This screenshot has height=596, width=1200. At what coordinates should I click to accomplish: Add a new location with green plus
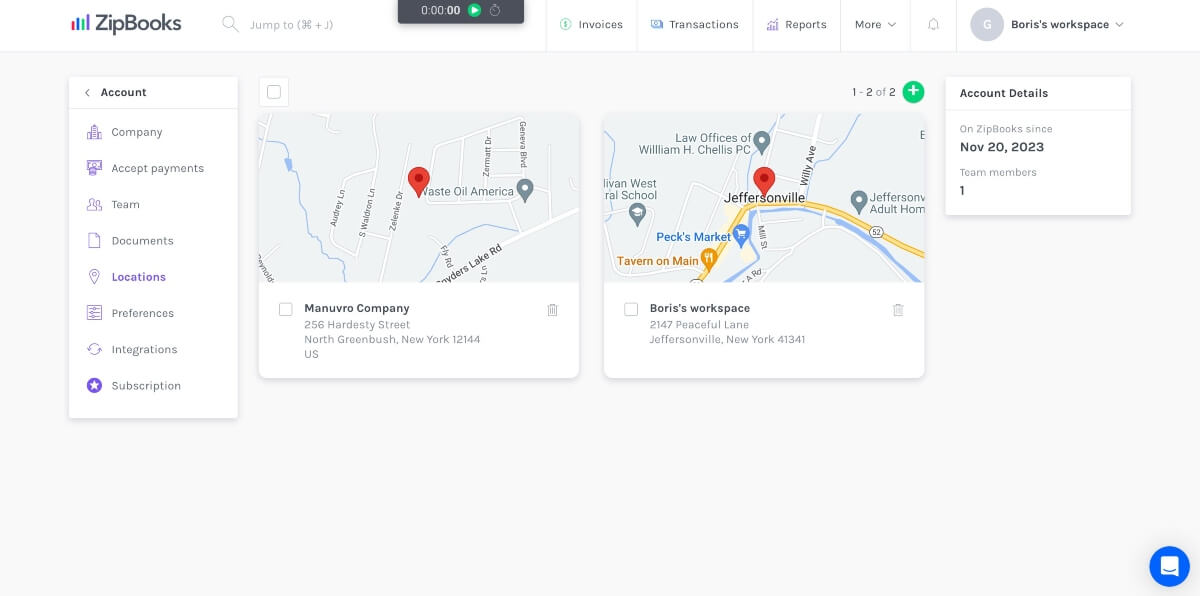[x=913, y=92]
